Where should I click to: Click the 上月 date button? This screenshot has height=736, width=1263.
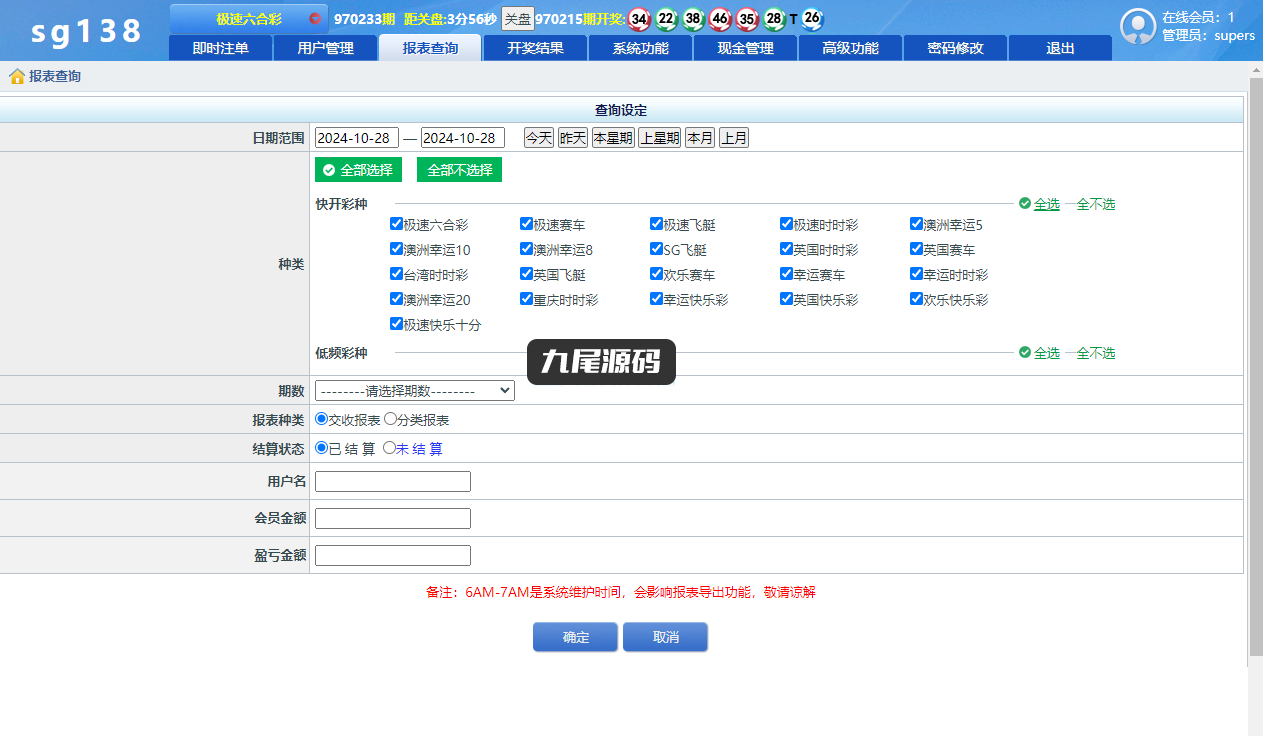(x=734, y=138)
